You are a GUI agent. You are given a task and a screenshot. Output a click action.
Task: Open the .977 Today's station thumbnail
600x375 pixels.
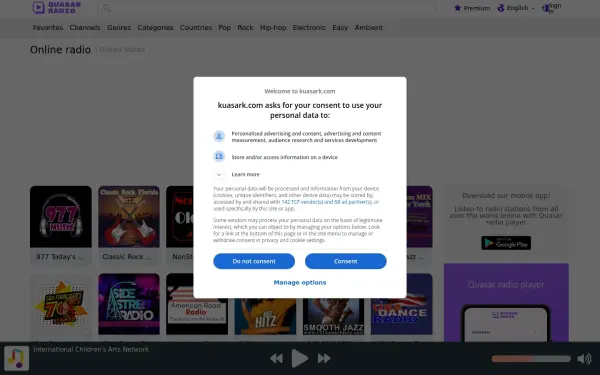(x=61, y=217)
